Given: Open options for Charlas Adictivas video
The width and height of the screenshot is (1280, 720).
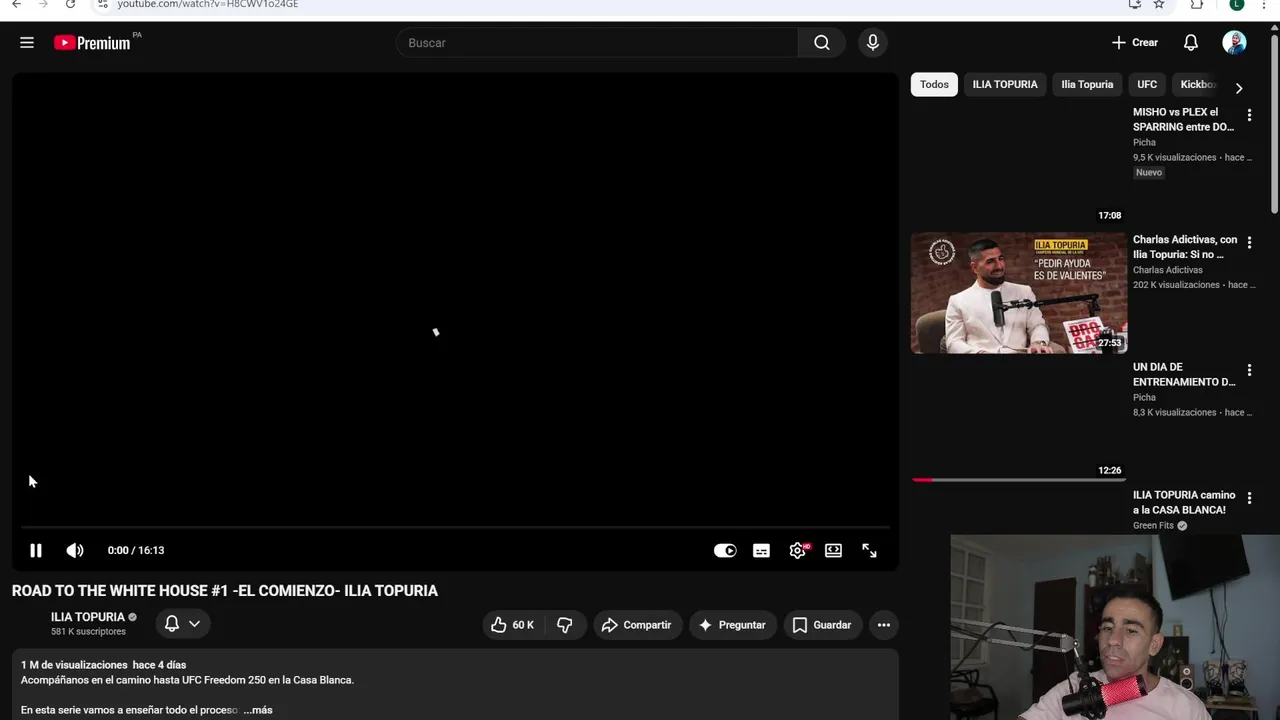Looking at the screenshot, I should point(1249,243).
